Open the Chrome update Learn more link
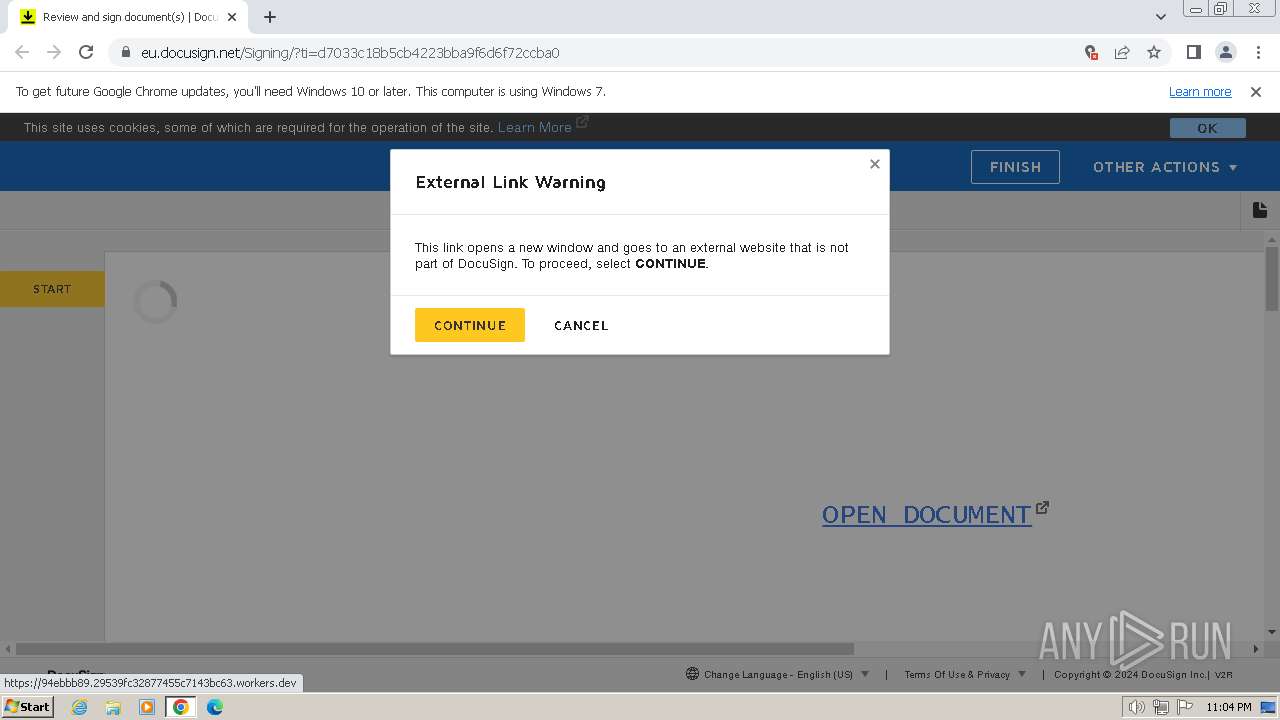1280x720 pixels. click(x=1200, y=91)
